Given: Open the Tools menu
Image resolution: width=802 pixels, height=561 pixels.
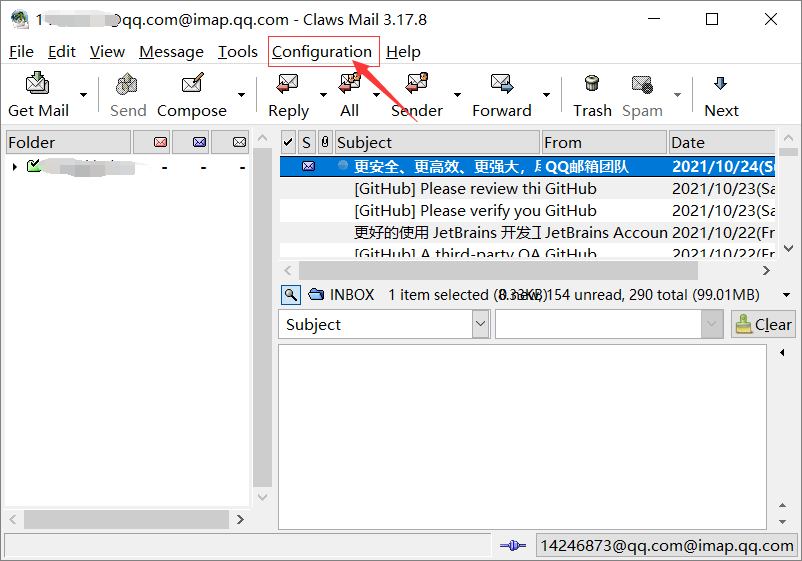Looking at the screenshot, I should [x=238, y=52].
